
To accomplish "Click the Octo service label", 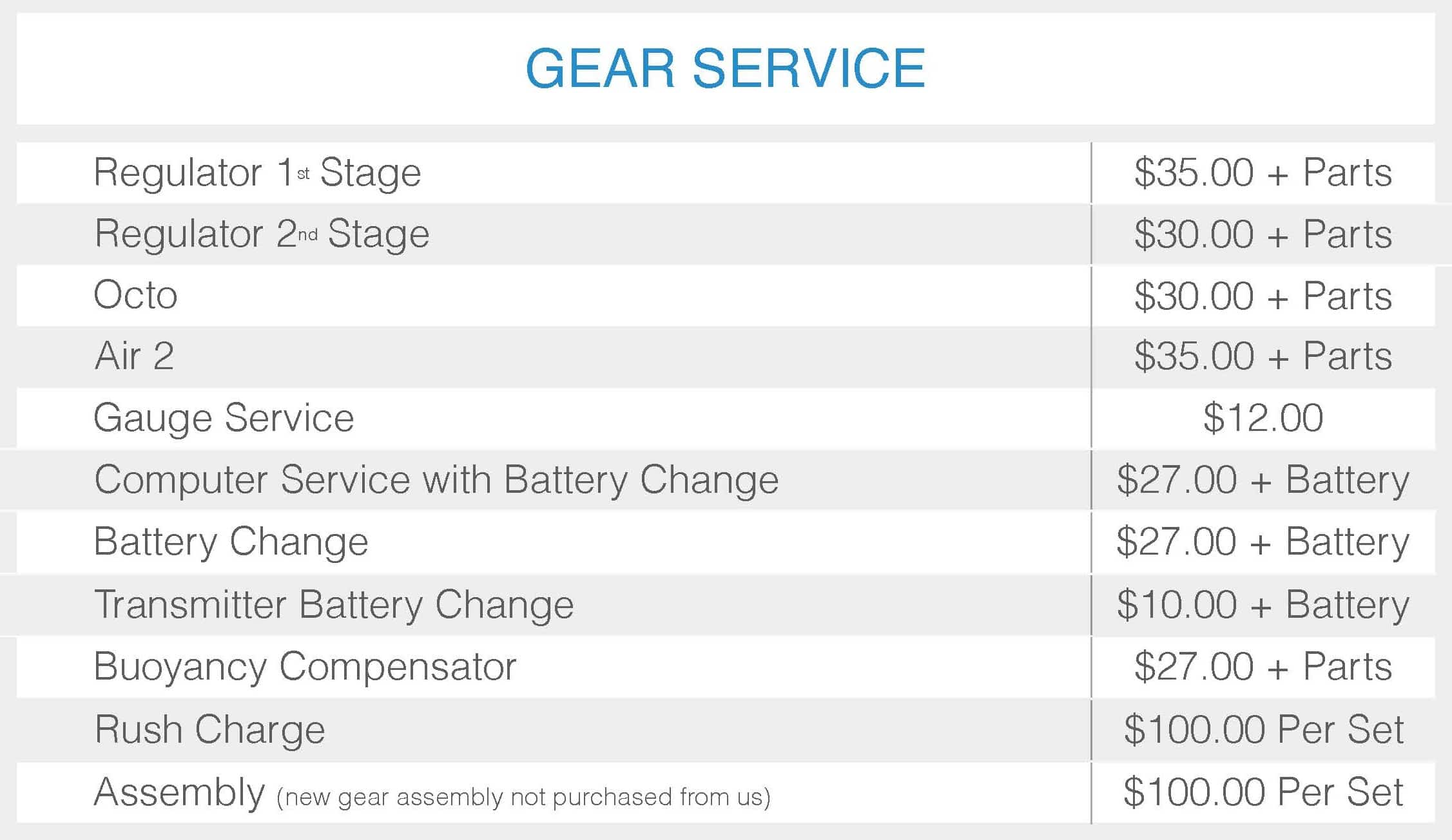I will click(135, 295).
